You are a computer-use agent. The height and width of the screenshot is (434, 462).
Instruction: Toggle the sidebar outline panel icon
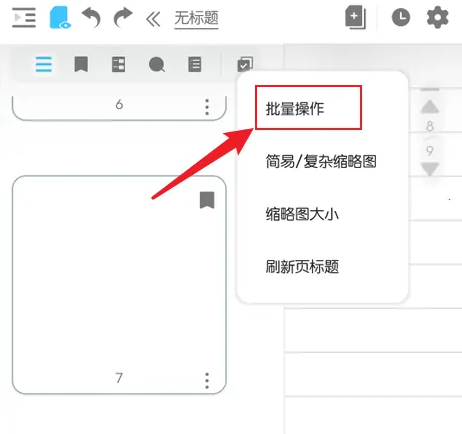[x=24, y=17]
